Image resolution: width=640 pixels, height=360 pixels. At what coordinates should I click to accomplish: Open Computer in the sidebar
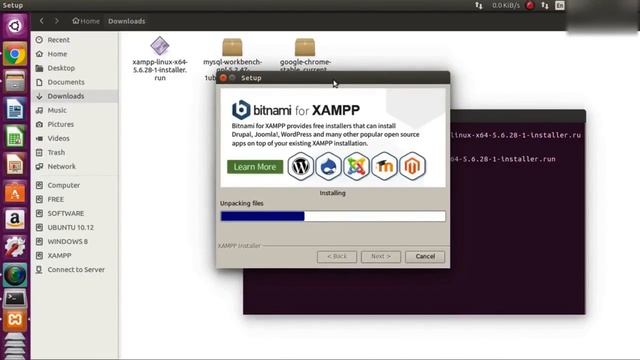[x=75, y=185]
